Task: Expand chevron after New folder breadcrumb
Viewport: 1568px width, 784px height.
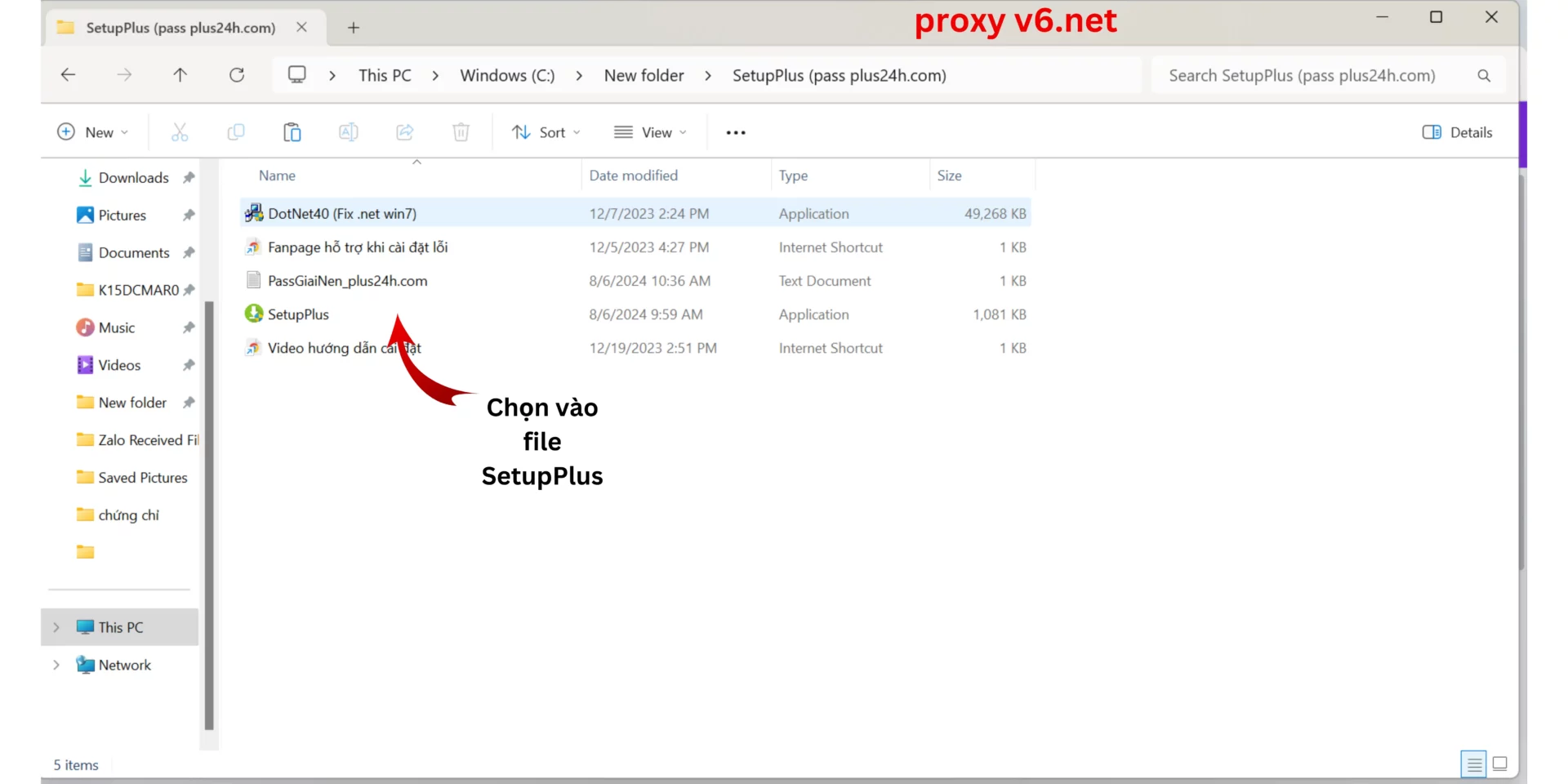Action: tap(708, 75)
